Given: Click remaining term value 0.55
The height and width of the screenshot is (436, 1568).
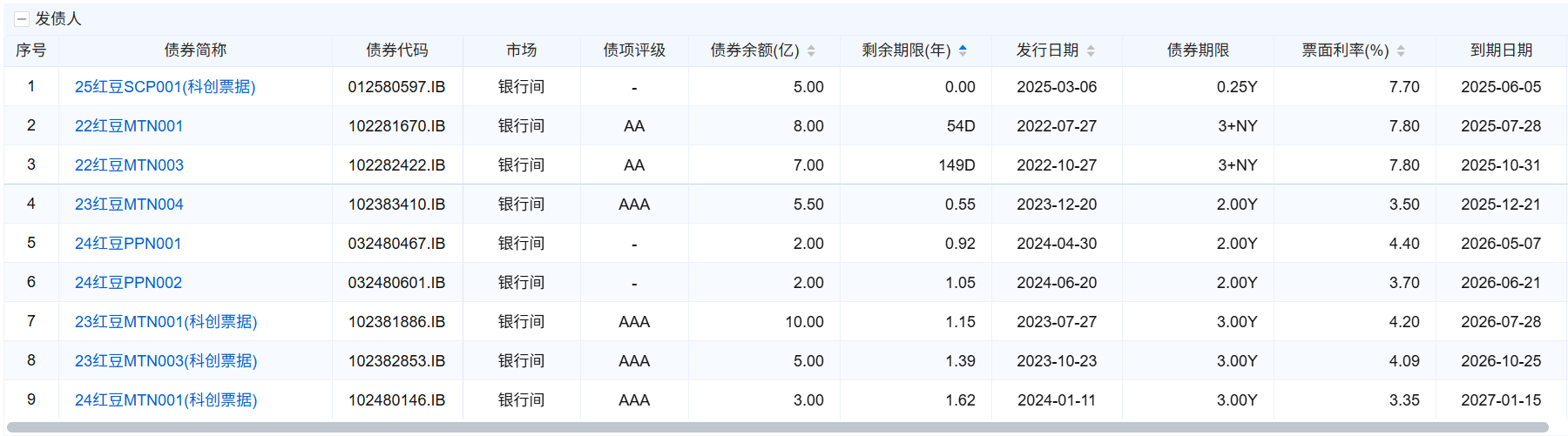Looking at the screenshot, I should [x=960, y=205].
